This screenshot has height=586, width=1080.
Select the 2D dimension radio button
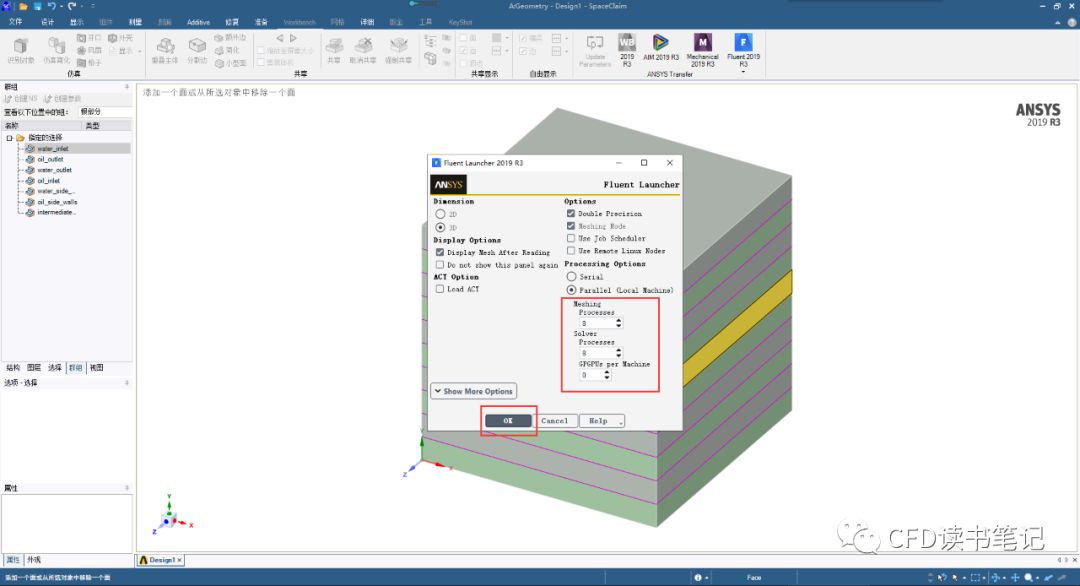pos(440,214)
